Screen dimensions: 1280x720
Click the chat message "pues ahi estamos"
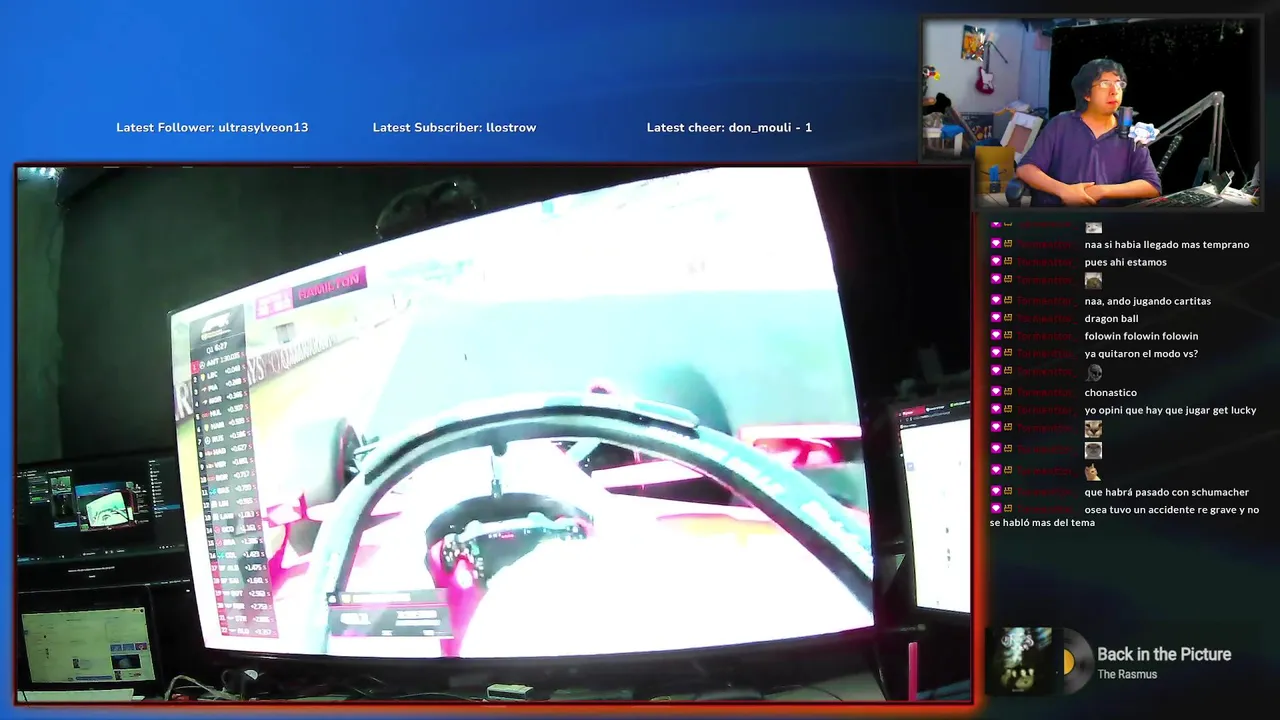(1125, 263)
